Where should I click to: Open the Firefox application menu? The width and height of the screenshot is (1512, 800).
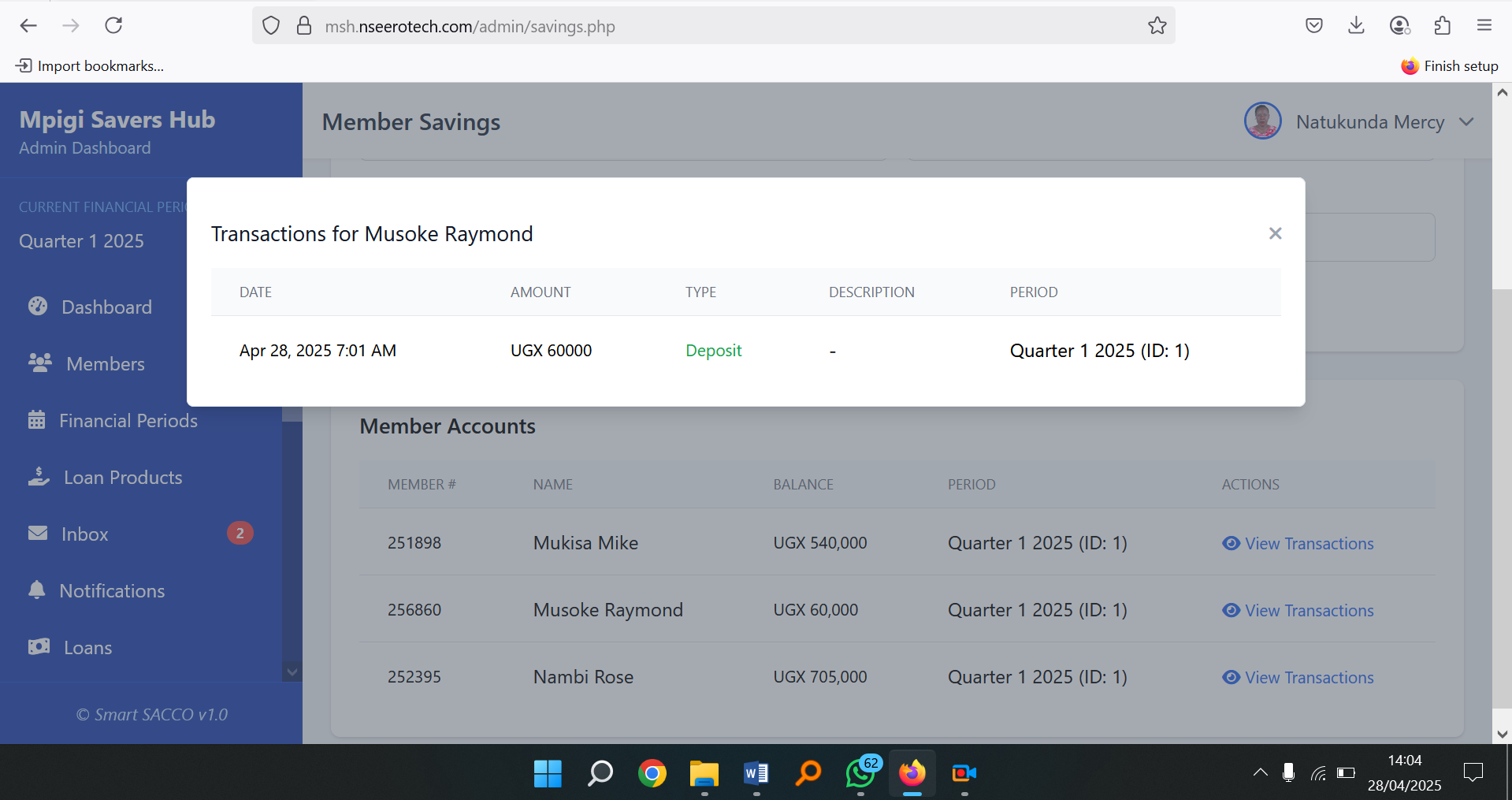(1484, 26)
